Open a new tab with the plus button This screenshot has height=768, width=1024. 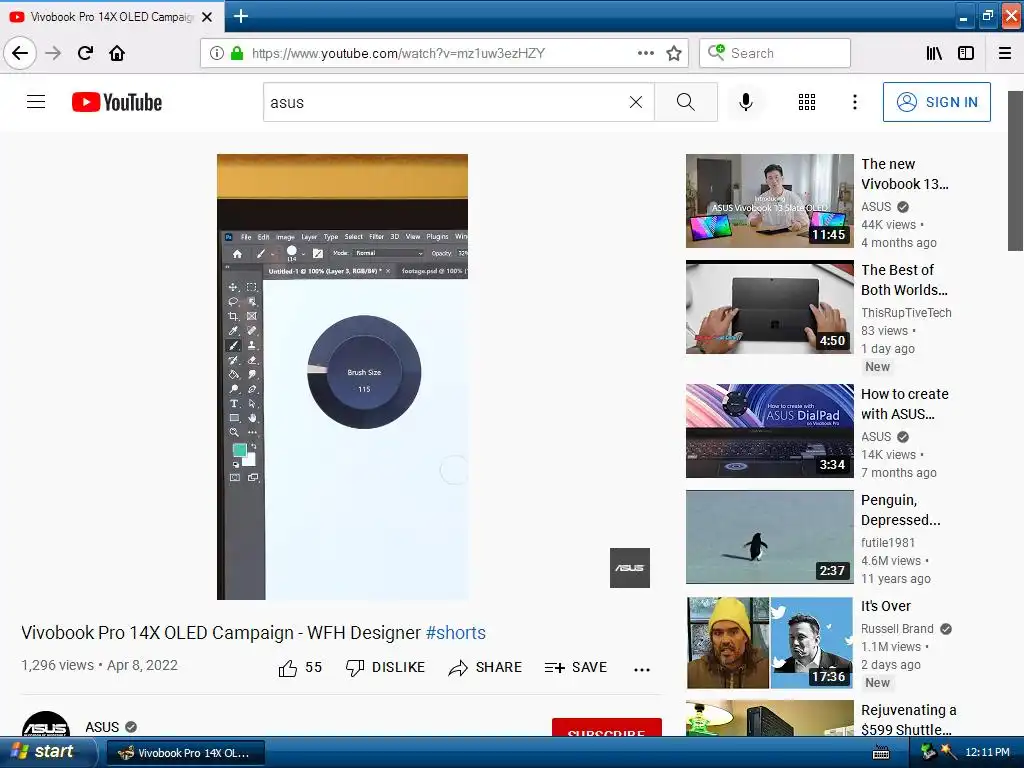[241, 16]
